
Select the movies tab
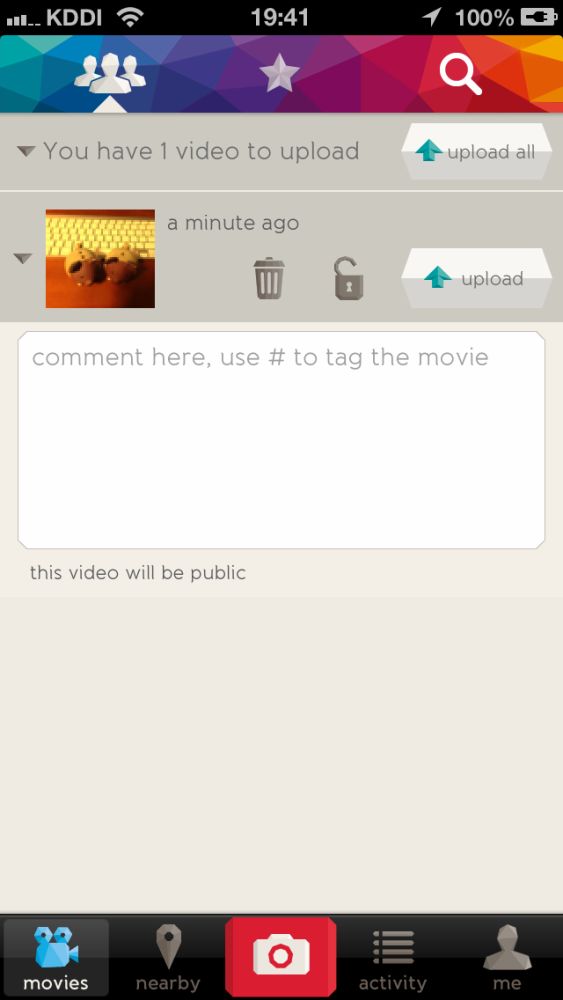point(56,958)
